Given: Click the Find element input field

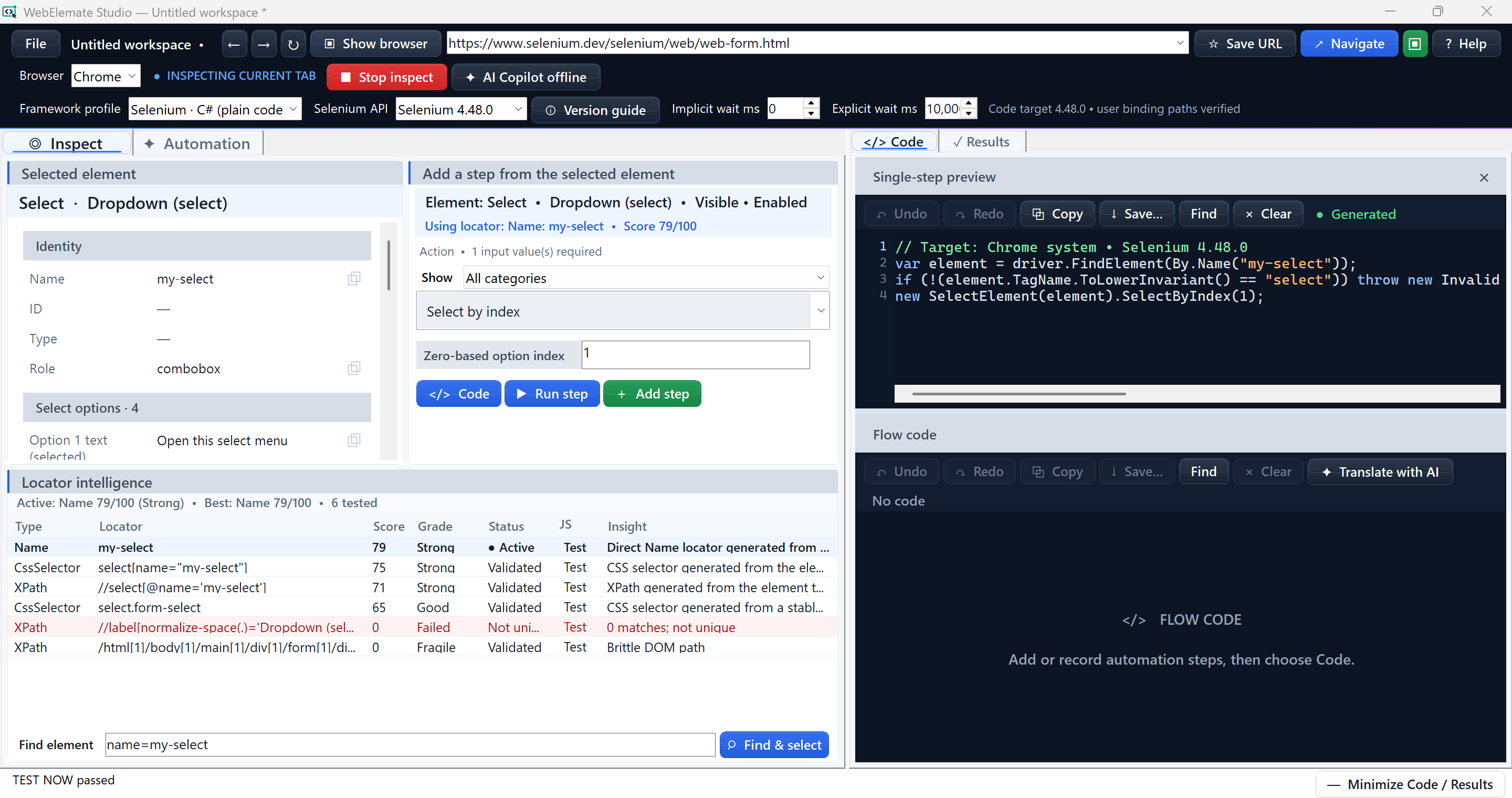Looking at the screenshot, I should coord(409,745).
